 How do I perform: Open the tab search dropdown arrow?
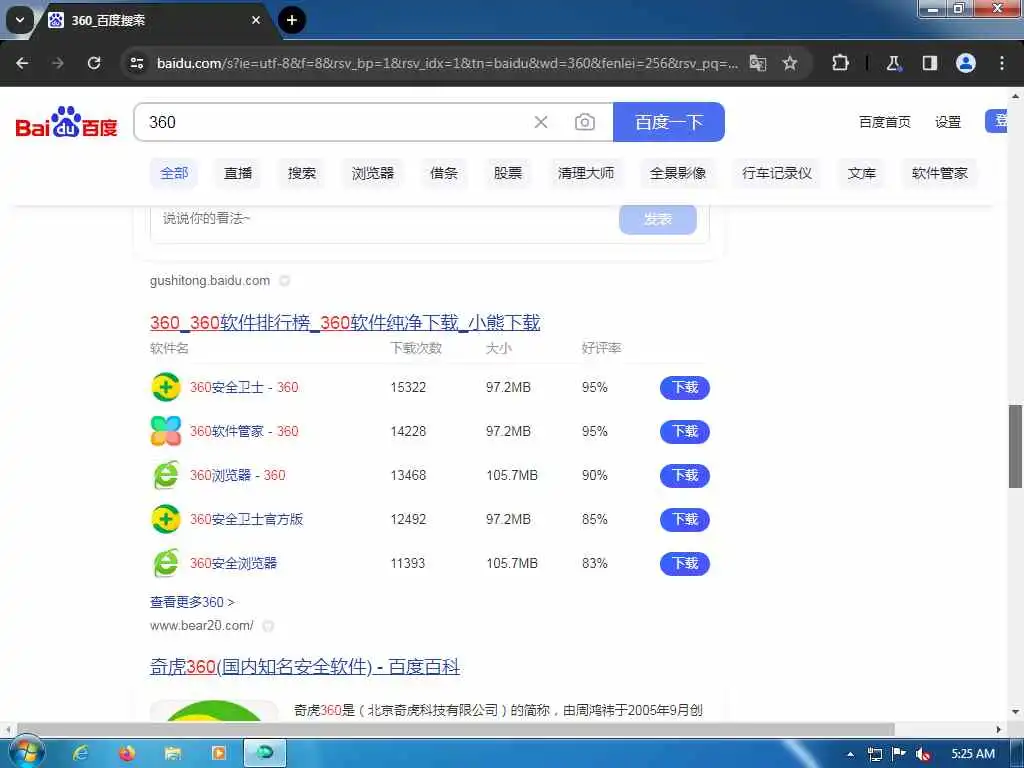pos(20,20)
